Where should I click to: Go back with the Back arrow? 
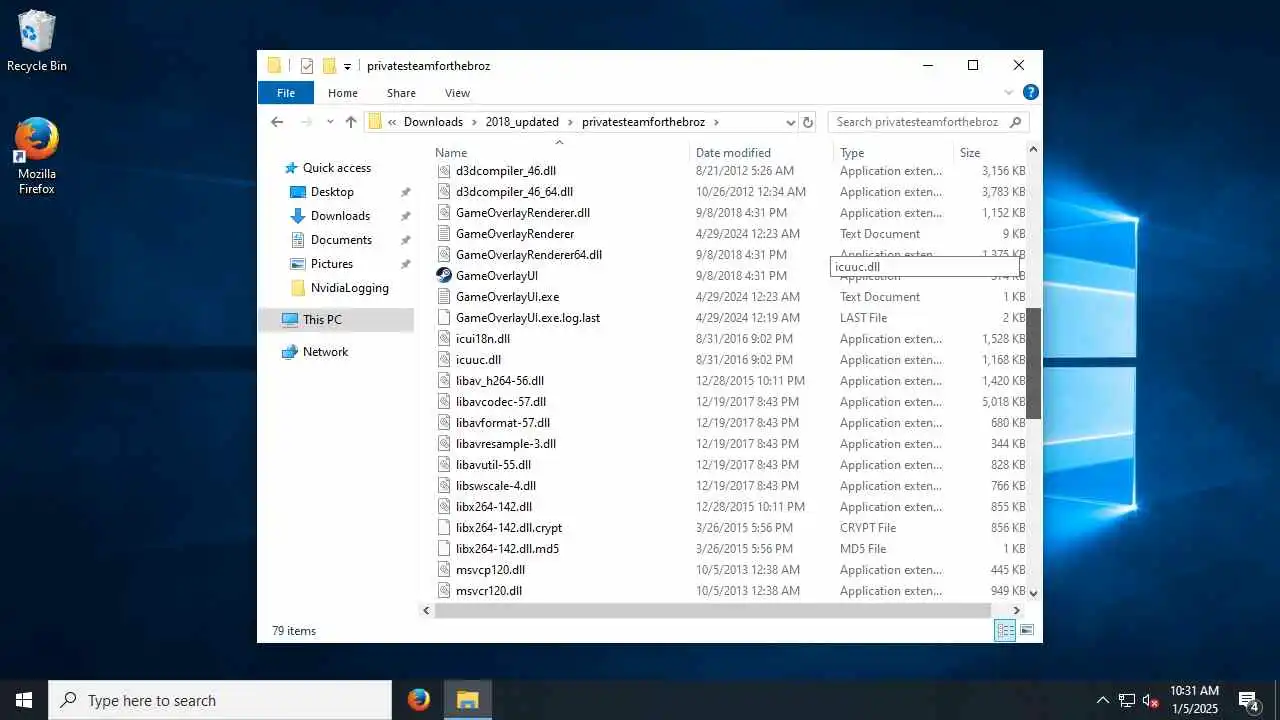click(277, 122)
